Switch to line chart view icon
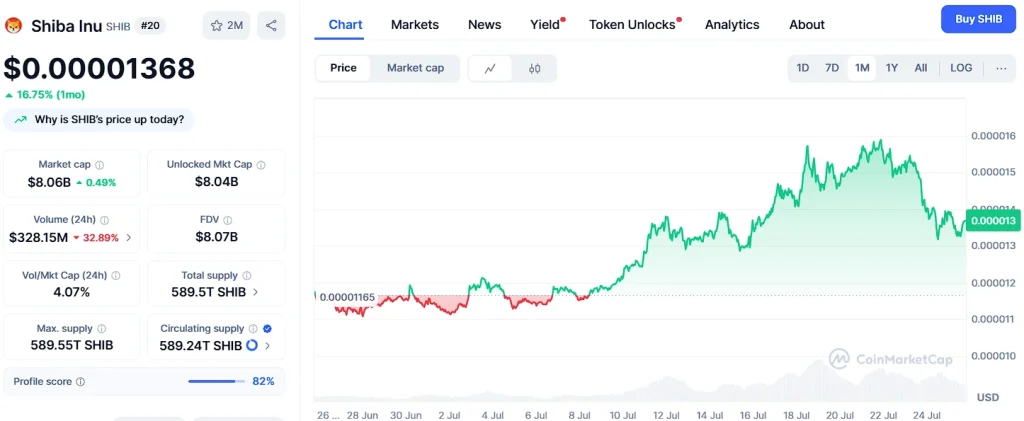This screenshot has height=421, width=1024. point(490,69)
